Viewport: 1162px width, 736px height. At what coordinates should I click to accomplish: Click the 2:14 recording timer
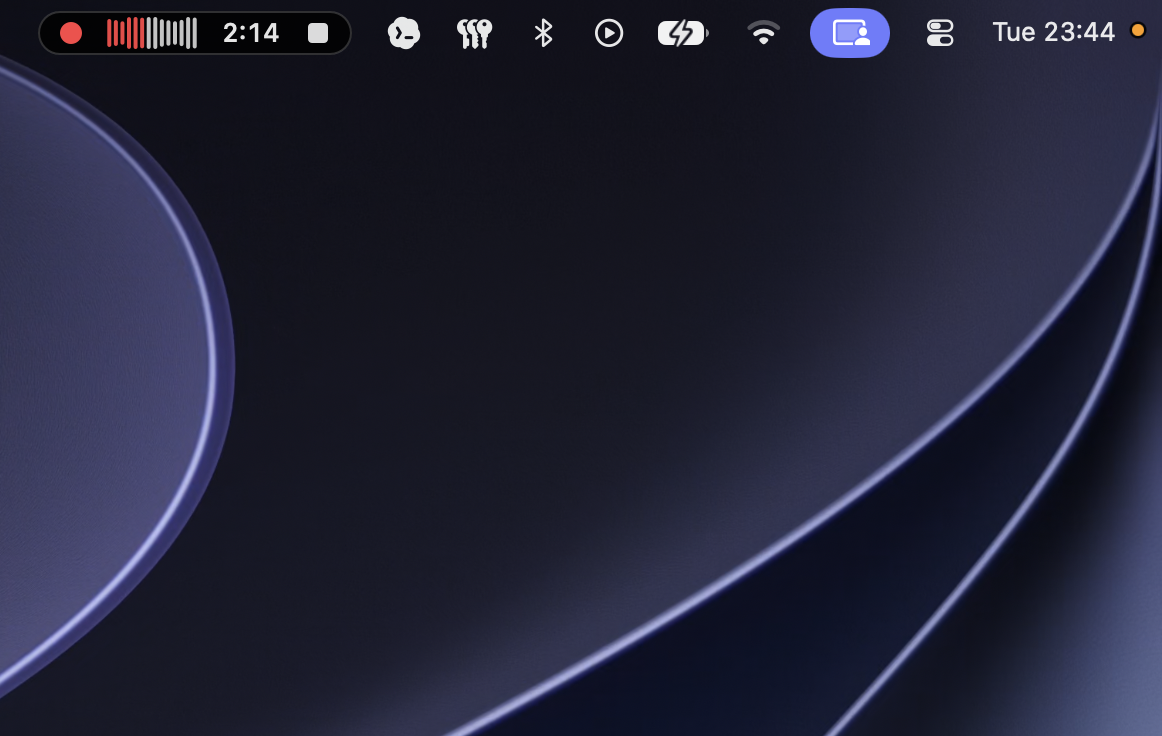pos(250,33)
